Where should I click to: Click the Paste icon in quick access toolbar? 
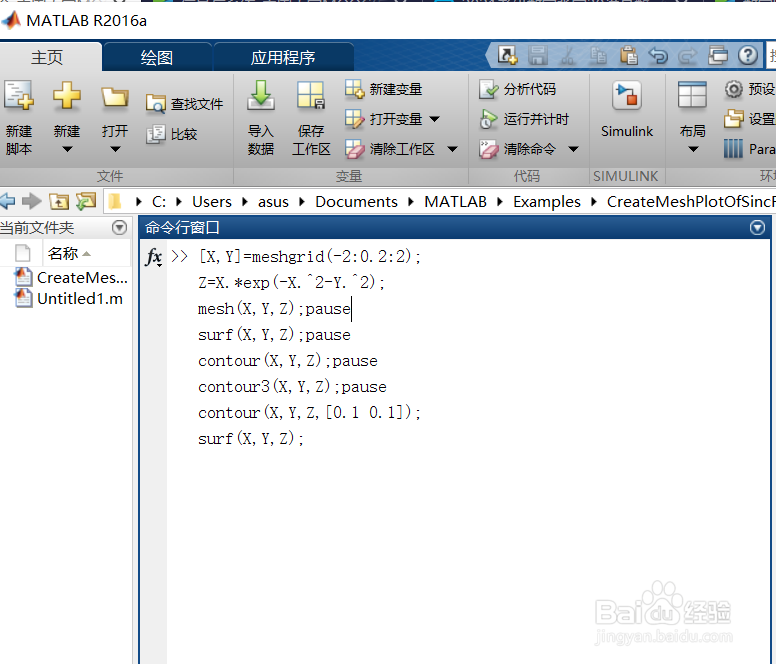point(629,55)
